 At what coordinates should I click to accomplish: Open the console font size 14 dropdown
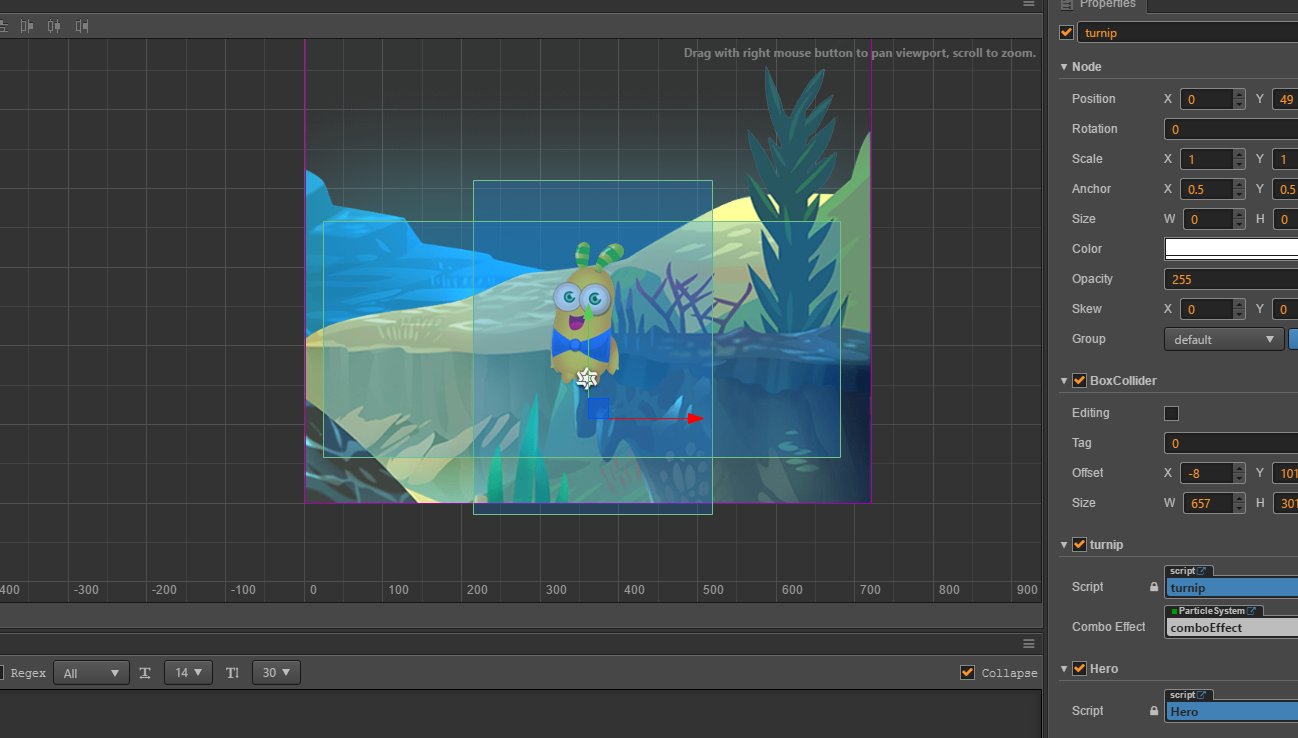point(188,673)
